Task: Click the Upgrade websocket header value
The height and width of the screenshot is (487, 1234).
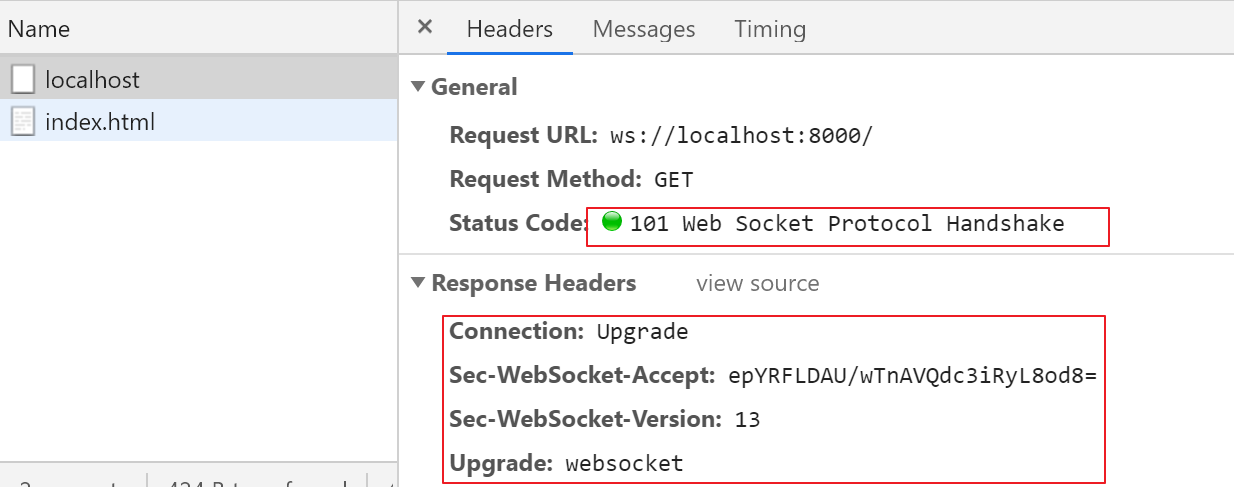Action: tap(624, 463)
